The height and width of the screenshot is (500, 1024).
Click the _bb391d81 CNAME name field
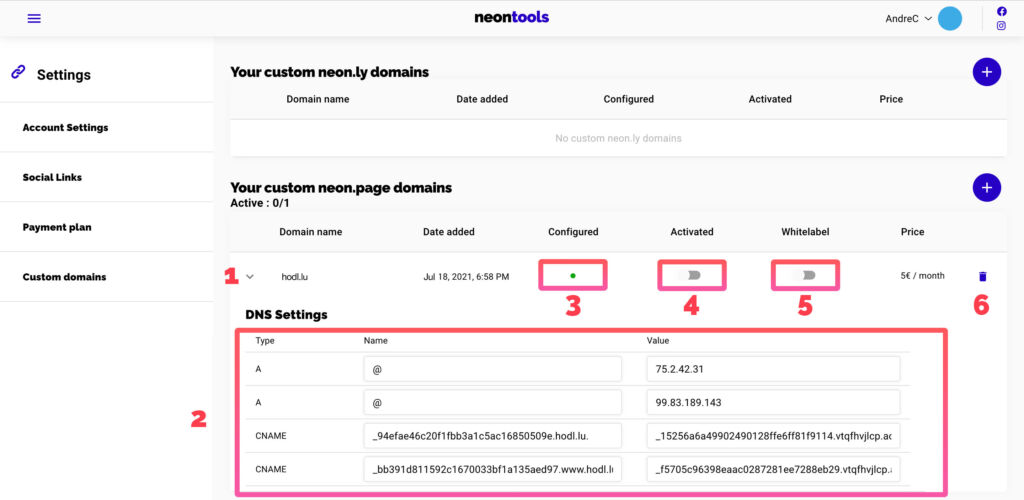[x=492, y=469]
